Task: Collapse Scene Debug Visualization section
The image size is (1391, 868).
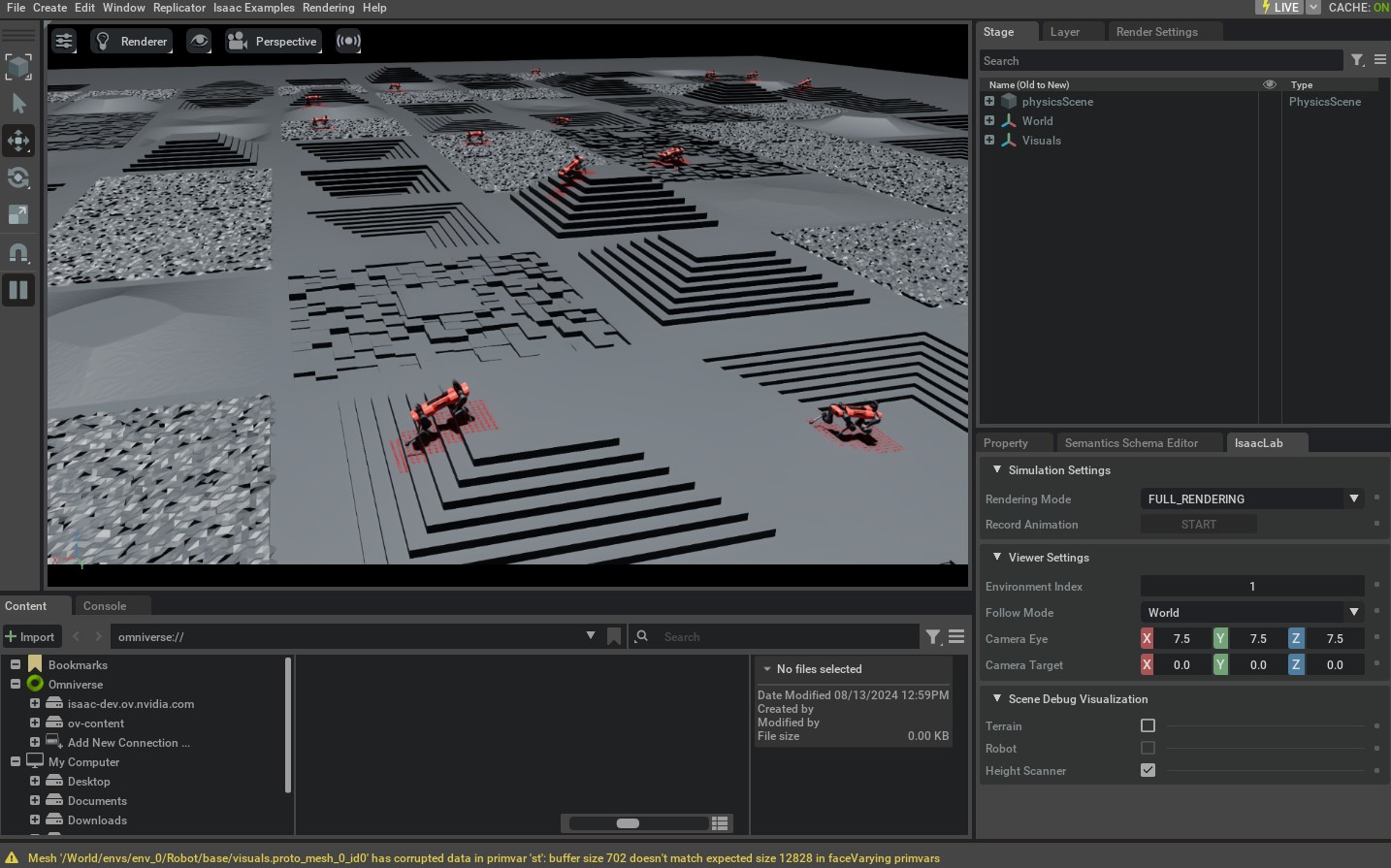Action: point(997,698)
